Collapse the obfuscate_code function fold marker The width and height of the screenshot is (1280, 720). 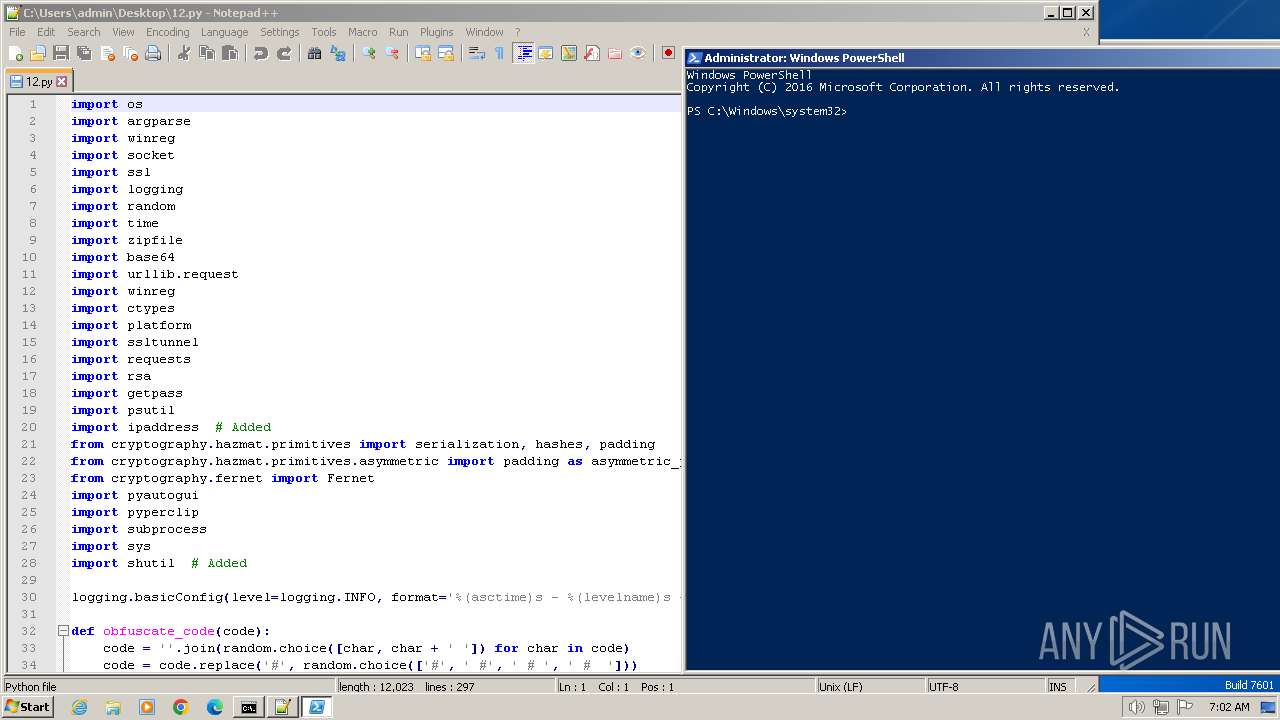click(x=62, y=631)
